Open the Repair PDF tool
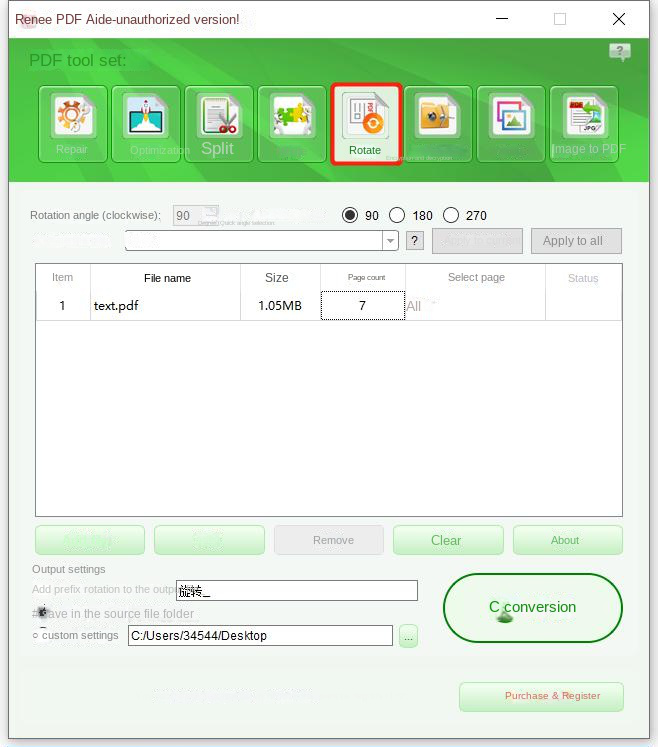 coord(73,124)
